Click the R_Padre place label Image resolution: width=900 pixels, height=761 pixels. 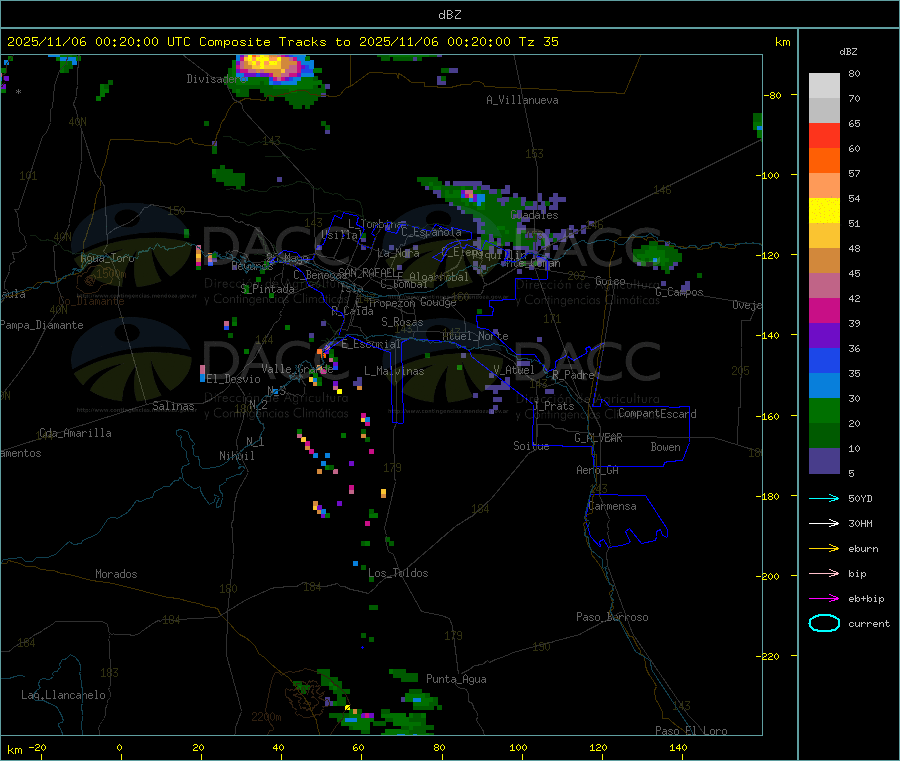point(573,375)
